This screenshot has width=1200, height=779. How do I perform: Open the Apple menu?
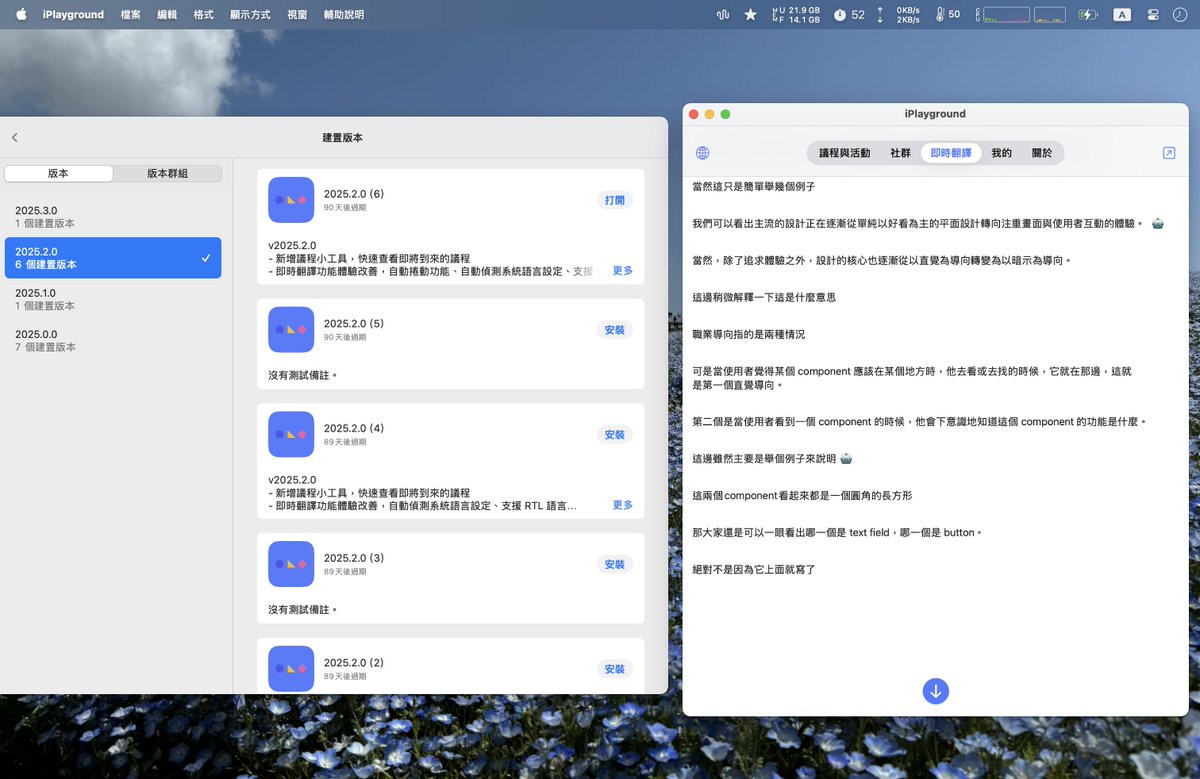[x=21, y=14]
